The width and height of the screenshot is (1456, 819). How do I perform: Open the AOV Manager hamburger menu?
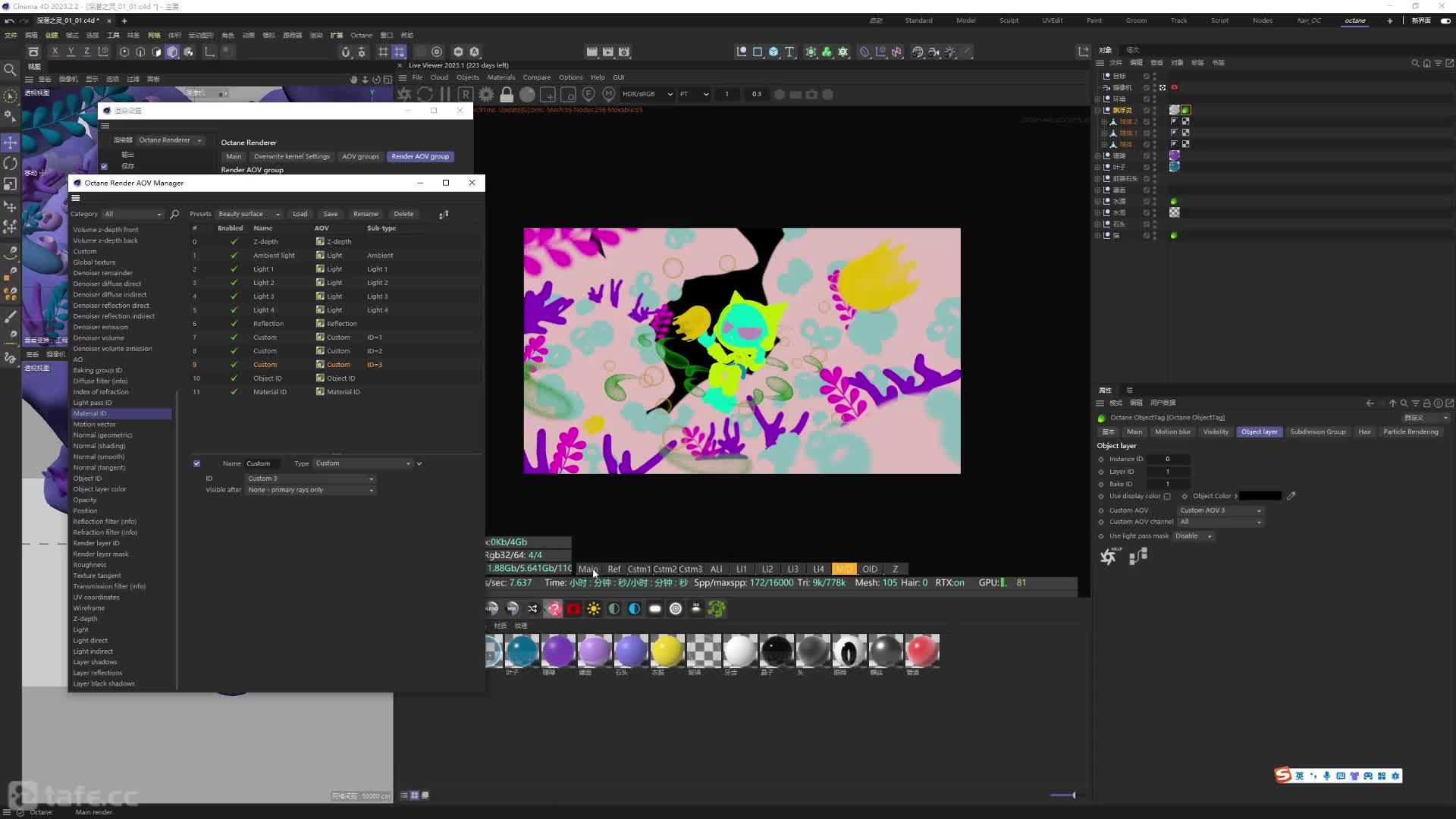[76, 198]
